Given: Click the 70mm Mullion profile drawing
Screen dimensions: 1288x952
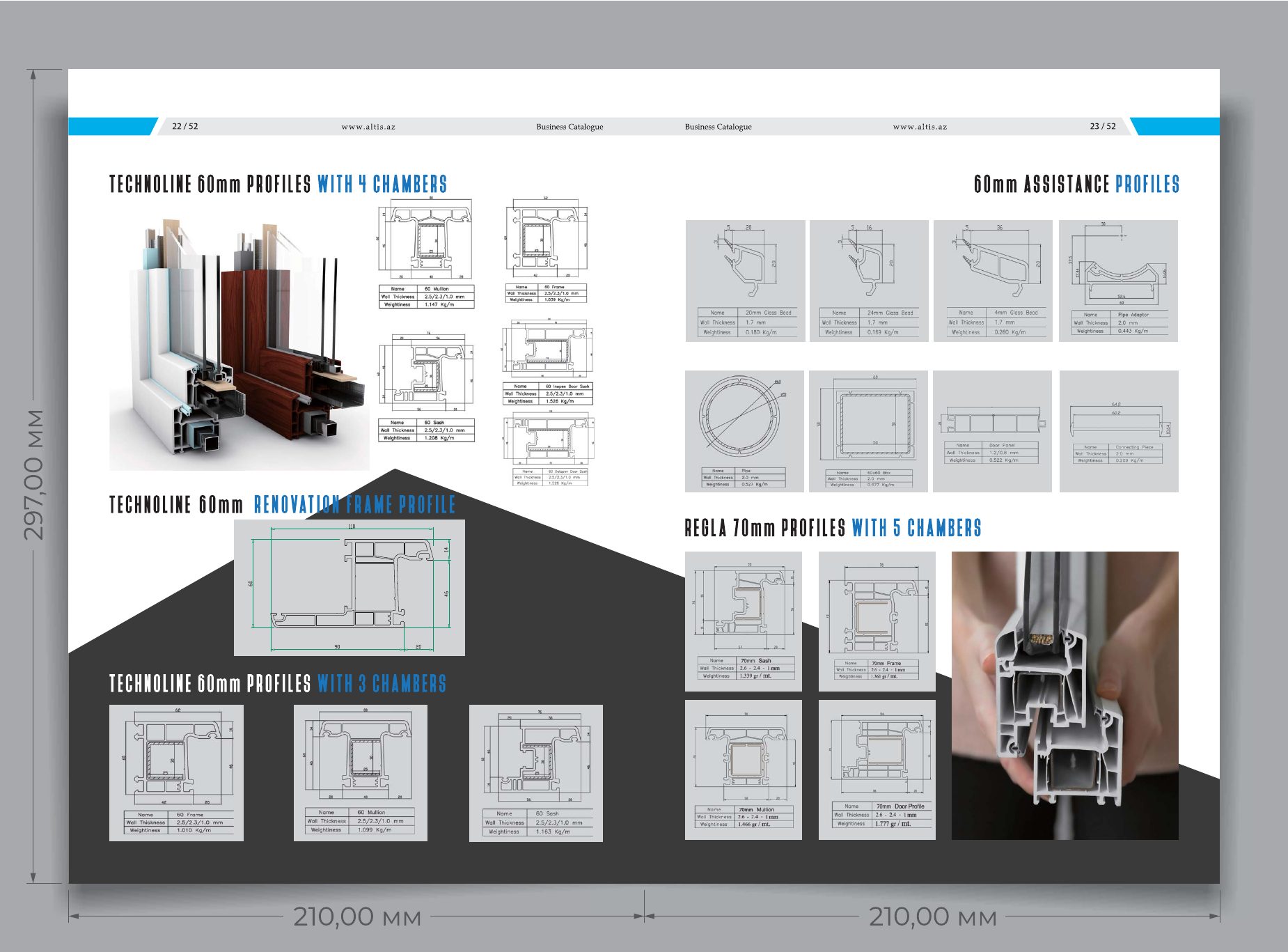Looking at the screenshot, I should (x=744, y=770).
